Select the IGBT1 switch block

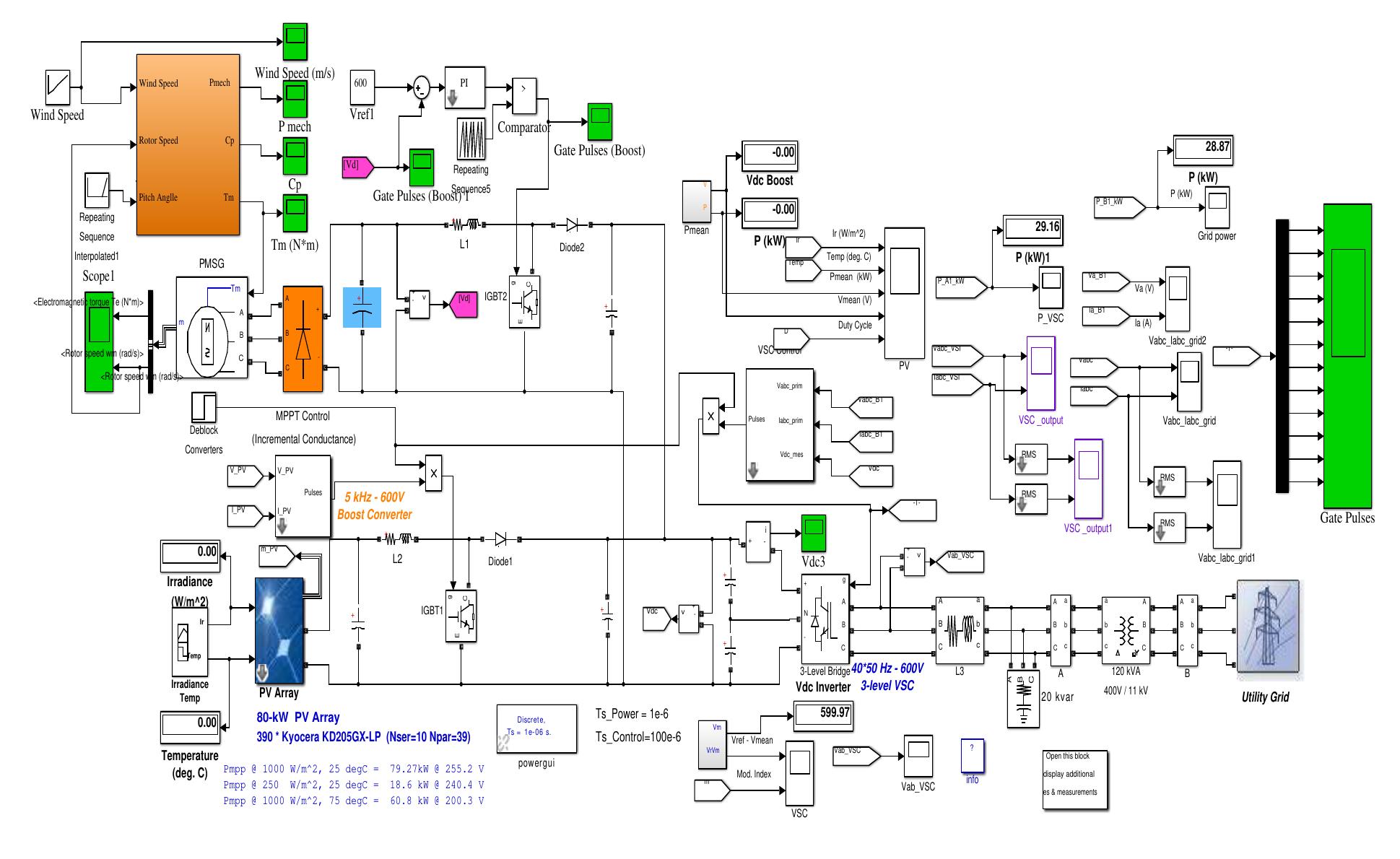pyautogui.click(x=460, y=616)
